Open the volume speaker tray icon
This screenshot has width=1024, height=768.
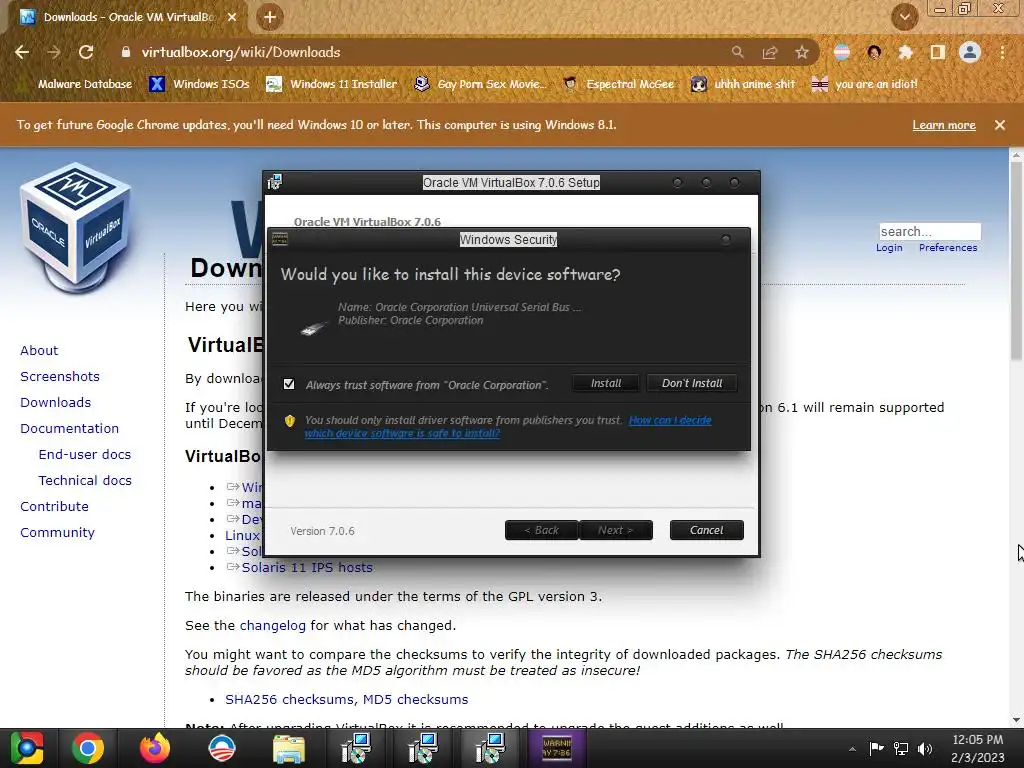(x=925, y=749)
